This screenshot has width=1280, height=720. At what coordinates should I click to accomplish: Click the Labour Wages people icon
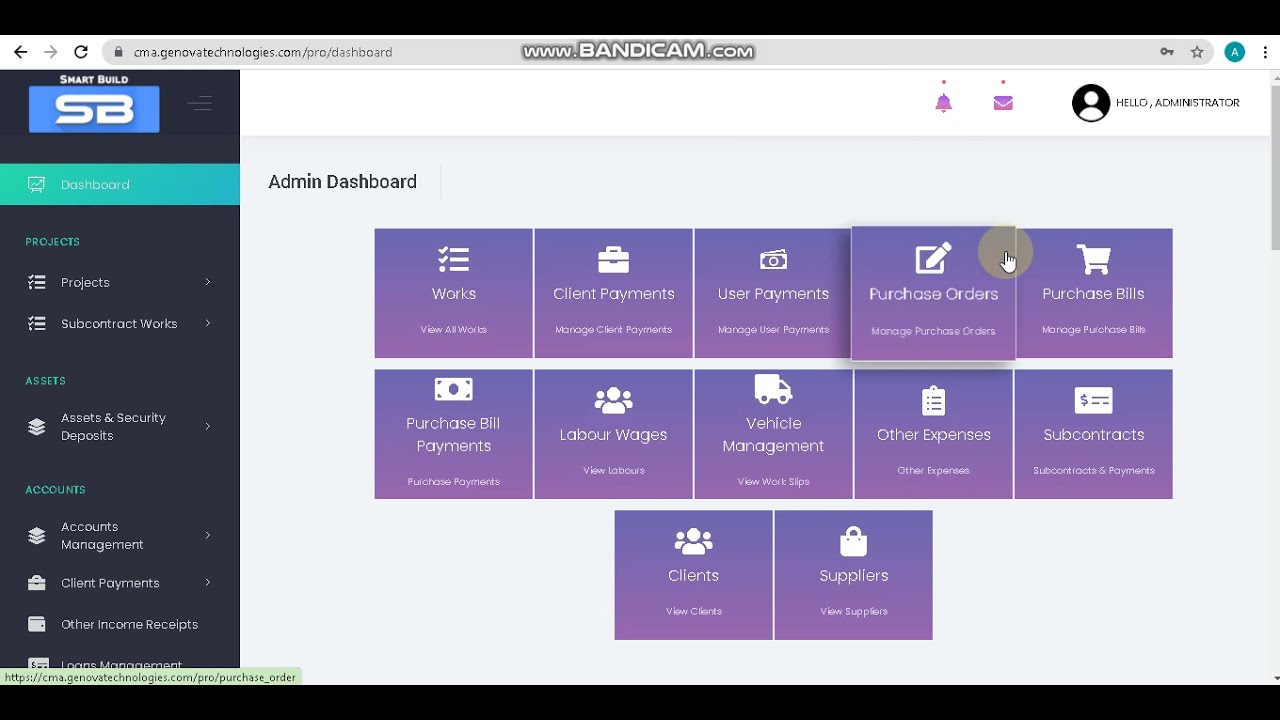[613, 401]
